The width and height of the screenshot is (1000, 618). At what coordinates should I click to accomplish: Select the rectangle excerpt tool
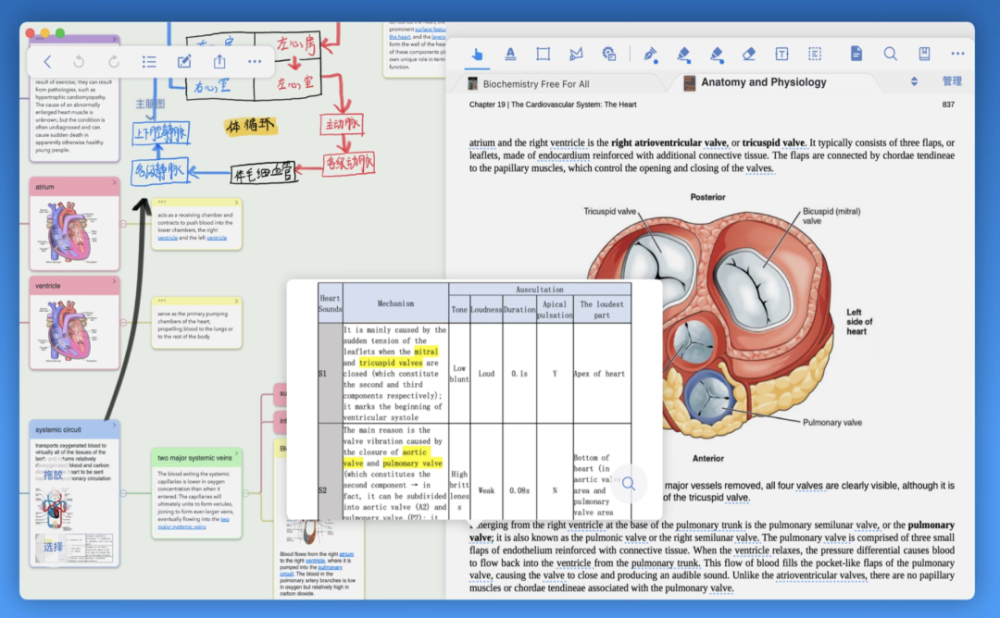click(x=543, y=54)
